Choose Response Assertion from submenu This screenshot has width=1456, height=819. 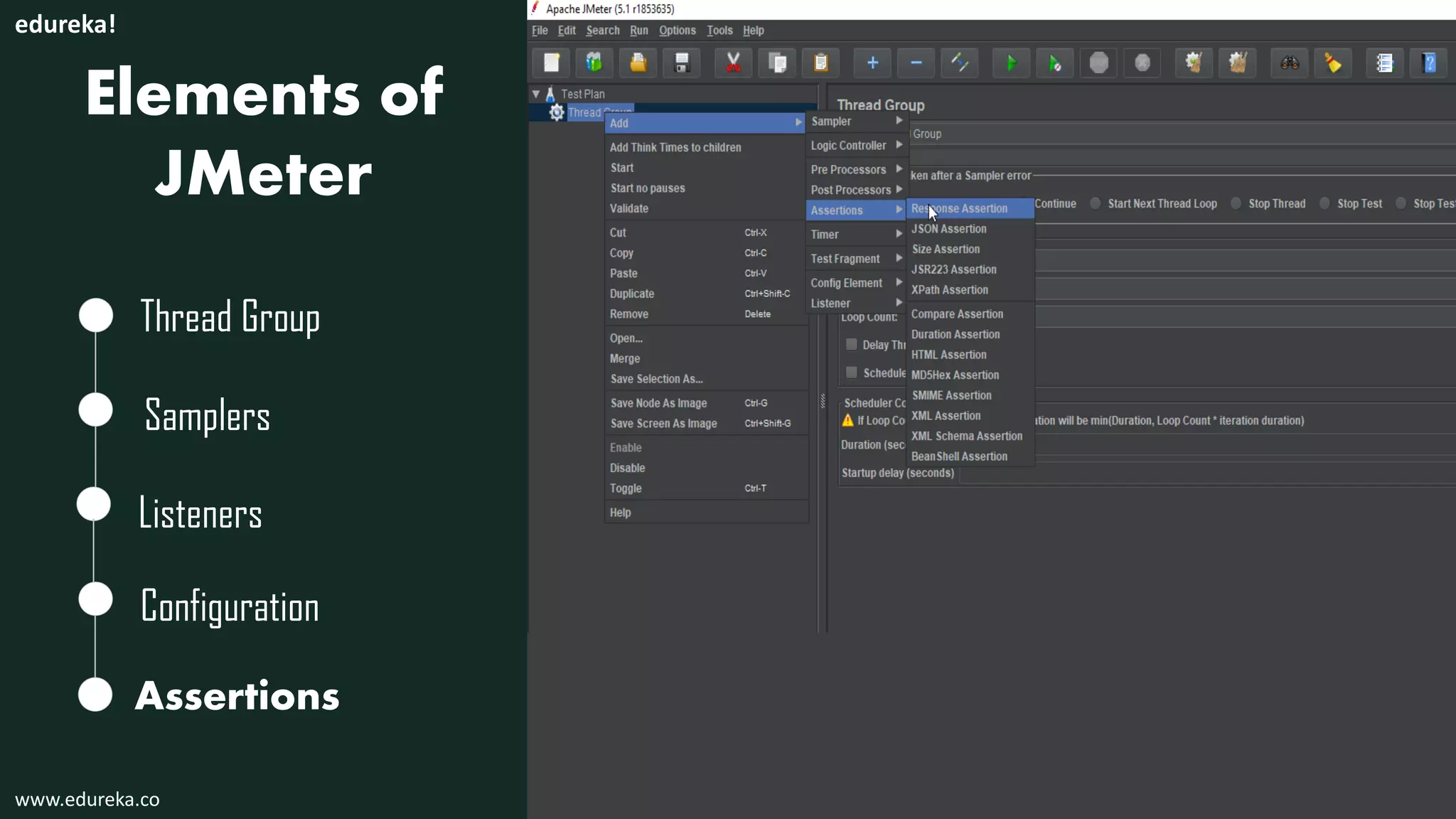point(970,208)
